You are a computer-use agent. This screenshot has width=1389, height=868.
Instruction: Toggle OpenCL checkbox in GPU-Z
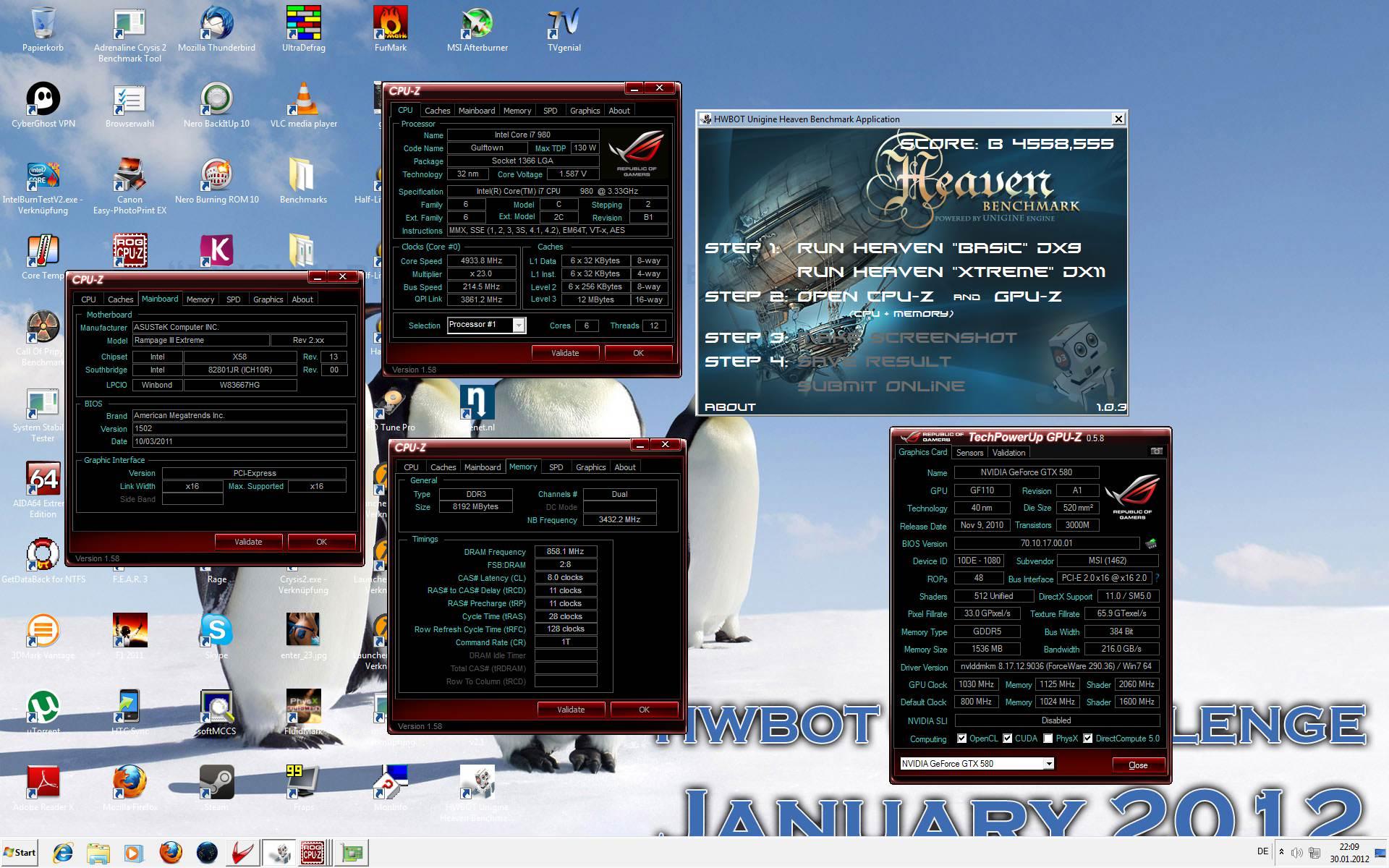(961, 739)
